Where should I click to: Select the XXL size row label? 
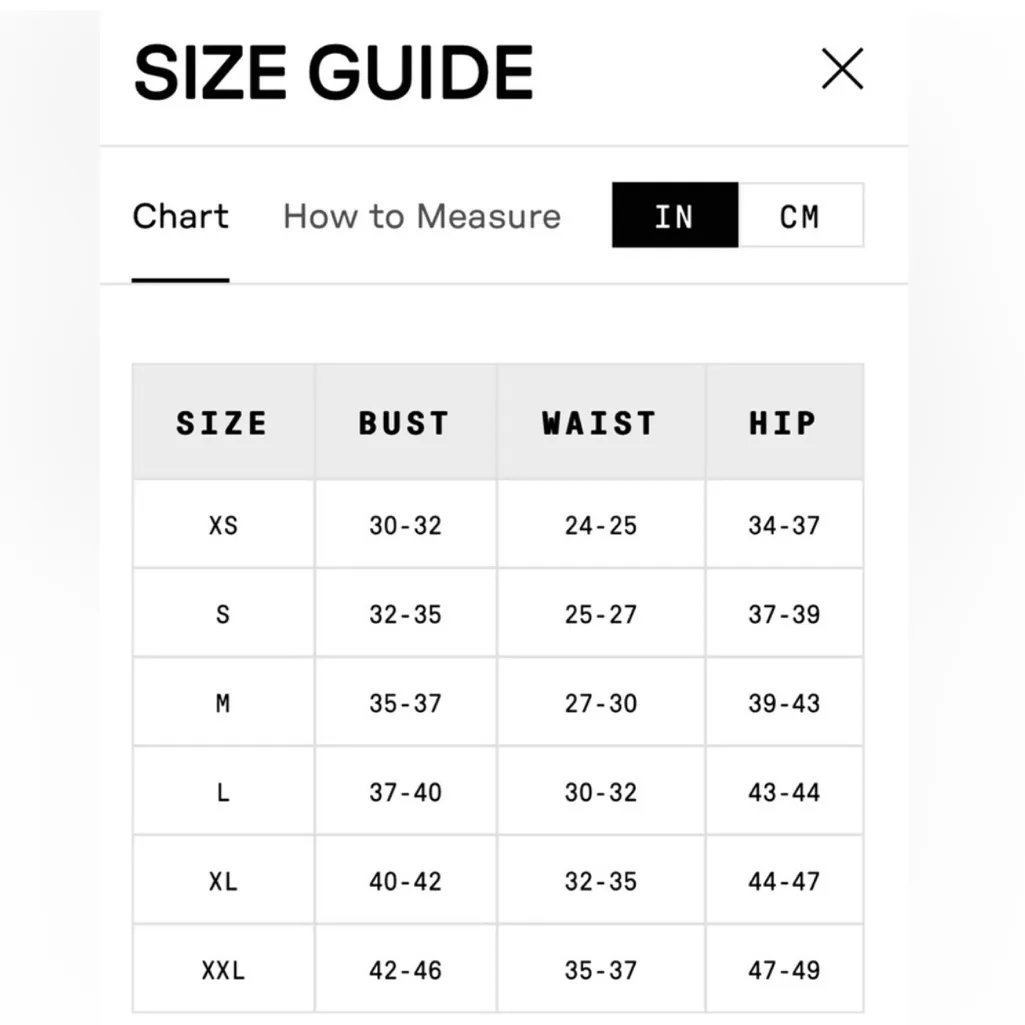click(x=223, y=970)
